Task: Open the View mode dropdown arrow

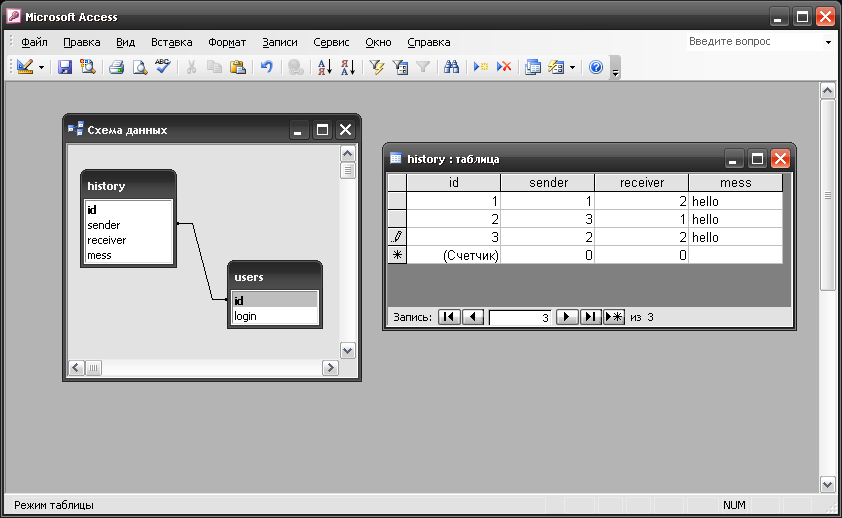Action: coord(41,67)
